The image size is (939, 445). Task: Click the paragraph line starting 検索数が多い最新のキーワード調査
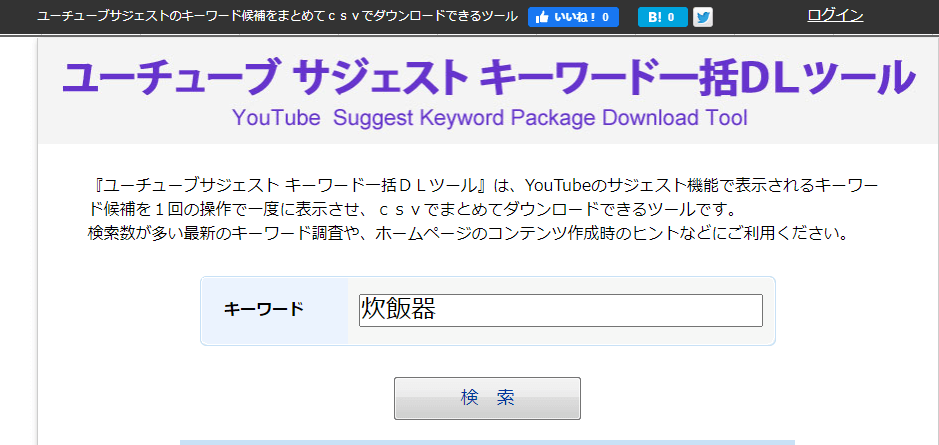point(468,234)
